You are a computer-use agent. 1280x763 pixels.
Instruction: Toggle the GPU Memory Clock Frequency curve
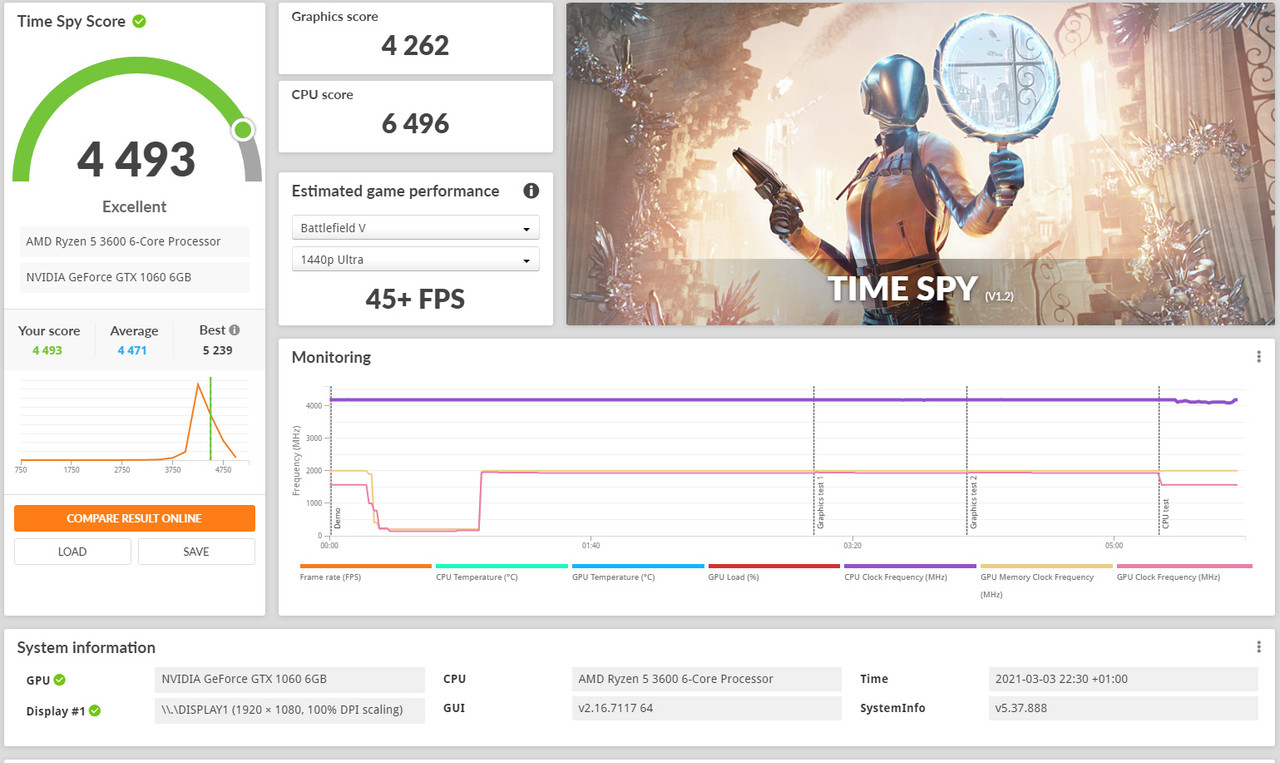pyautogui.click(x=1046, y=565)
